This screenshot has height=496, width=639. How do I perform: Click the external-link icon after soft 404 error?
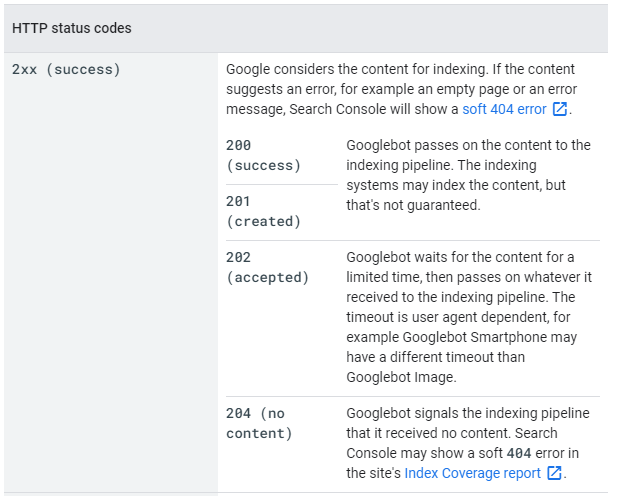(x=560, y=109)
